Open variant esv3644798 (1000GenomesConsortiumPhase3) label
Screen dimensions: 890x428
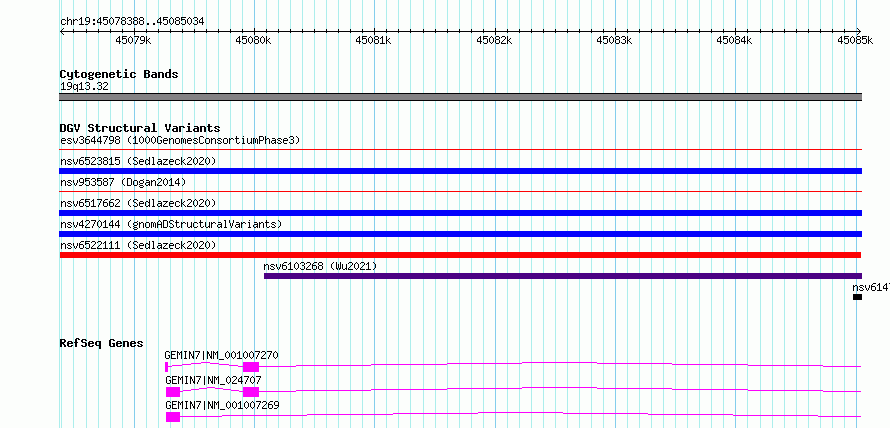(180, 140)
